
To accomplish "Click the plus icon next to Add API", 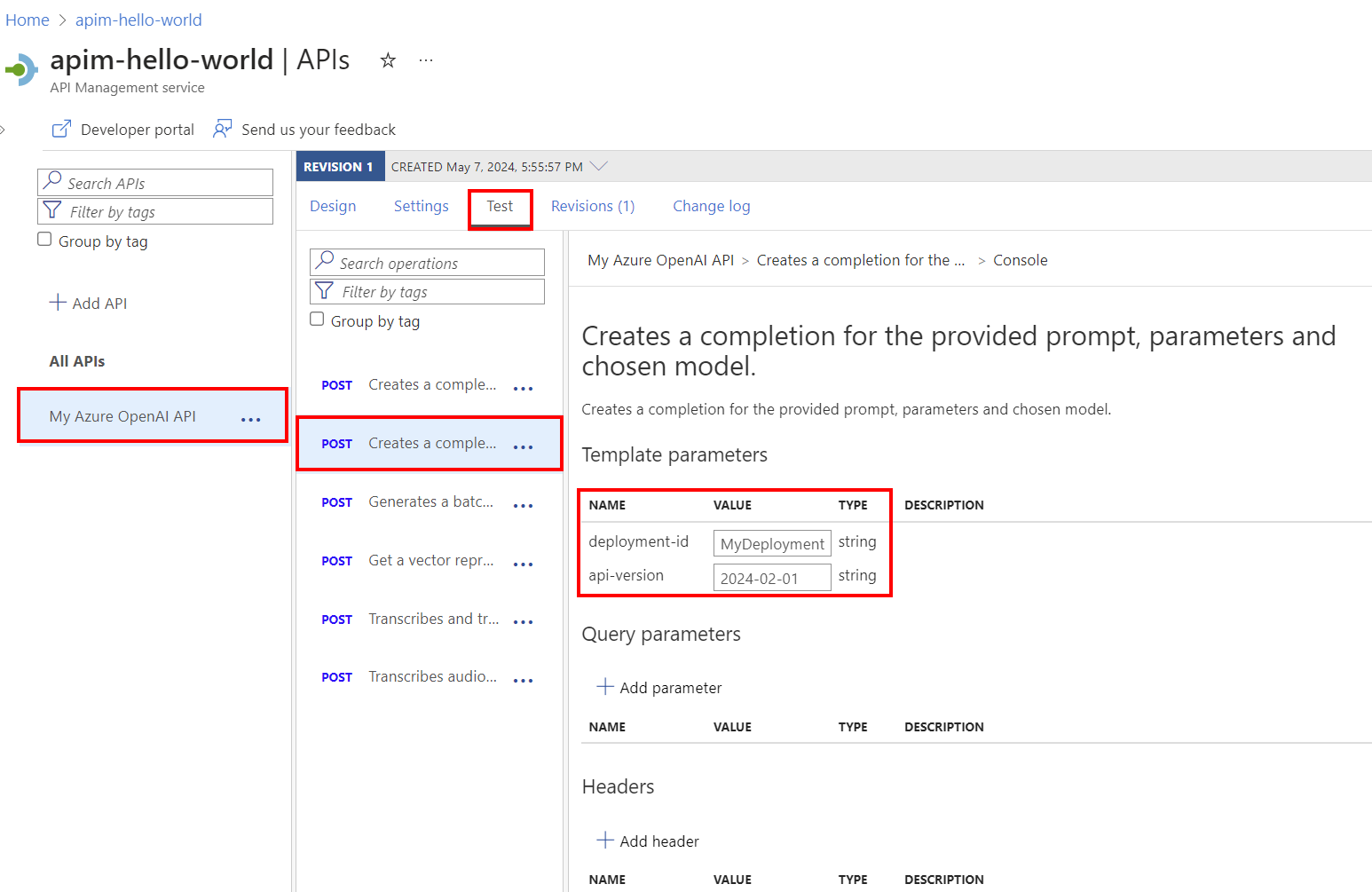I will 57,303.
